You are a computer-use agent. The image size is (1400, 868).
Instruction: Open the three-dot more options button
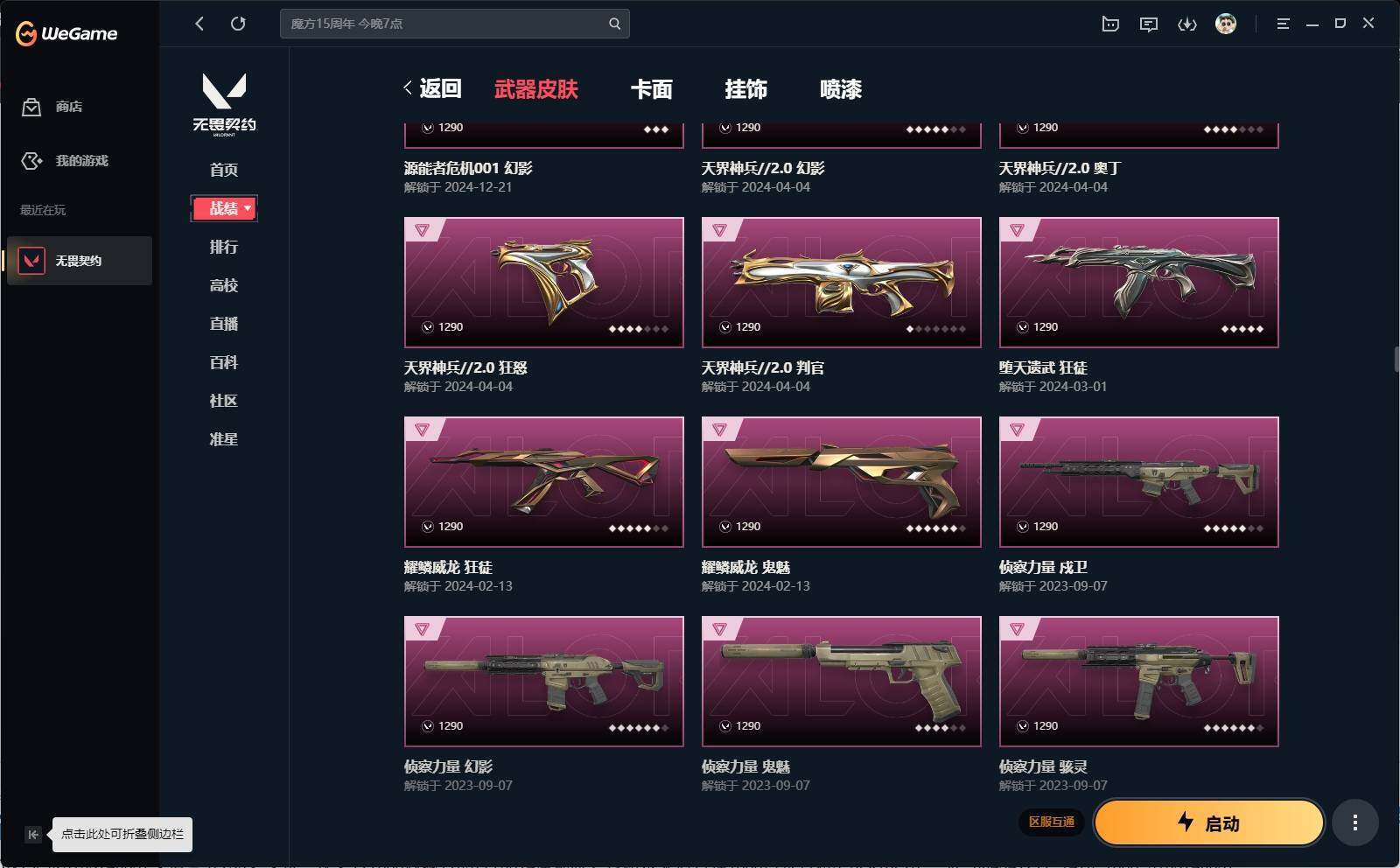1354,822
